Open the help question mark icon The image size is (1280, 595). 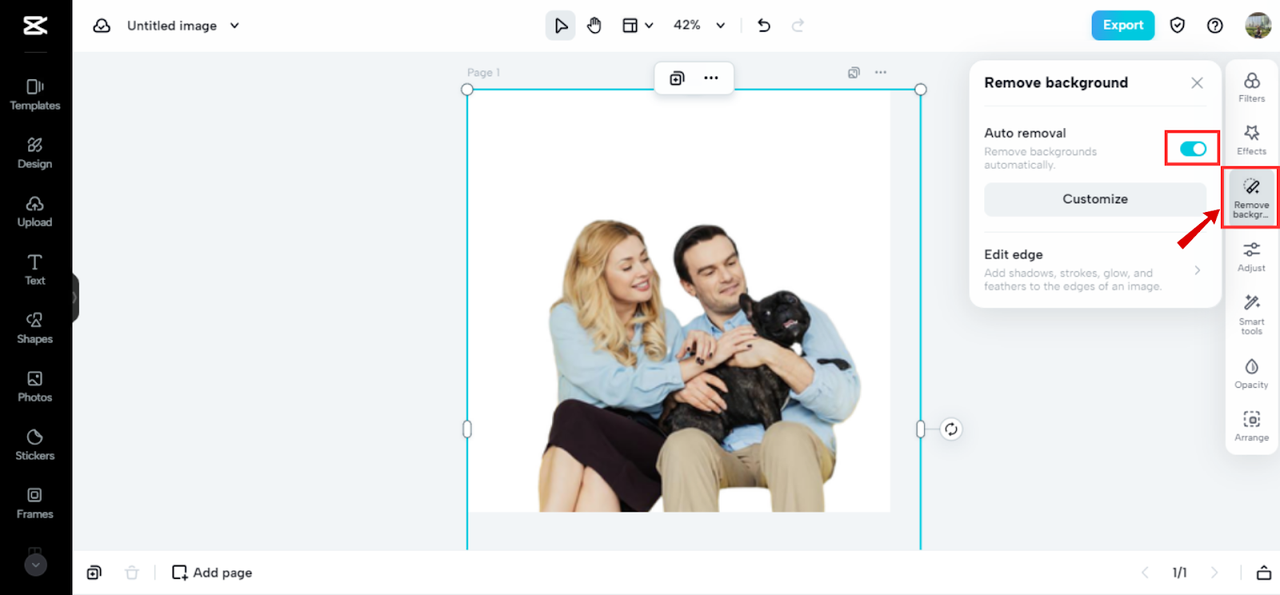click(1215, 26)
